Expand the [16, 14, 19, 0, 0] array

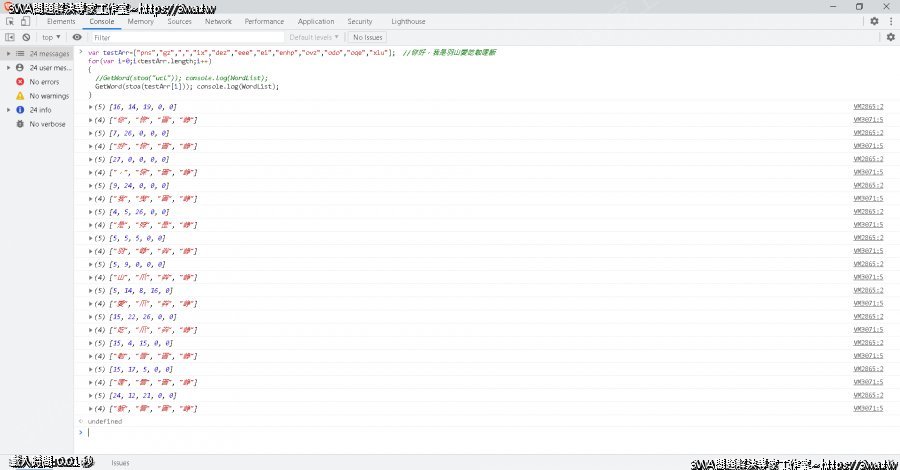pos(91,106)
